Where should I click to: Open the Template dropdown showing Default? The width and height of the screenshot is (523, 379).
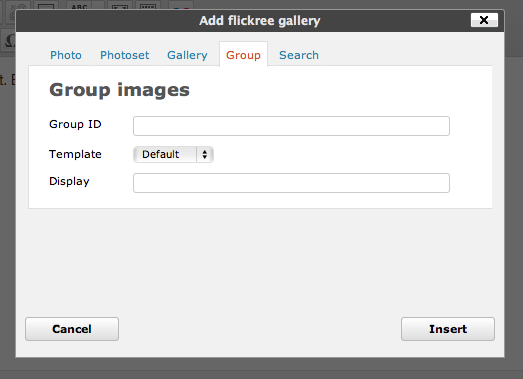(x=173, y=154)
